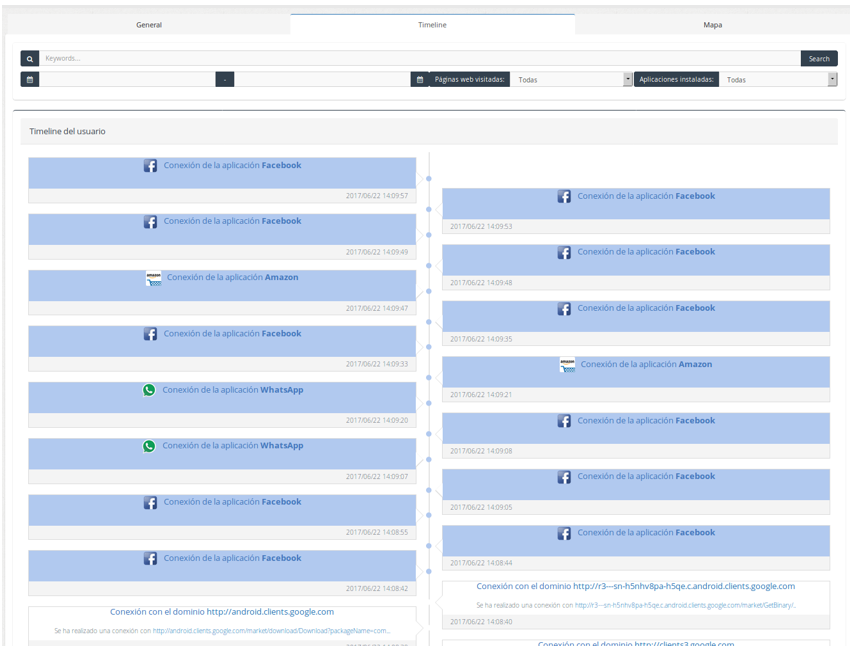850x657 pixels.
Task: Open the Páginas web visitadas dropdown
Action: click(571, 79)
